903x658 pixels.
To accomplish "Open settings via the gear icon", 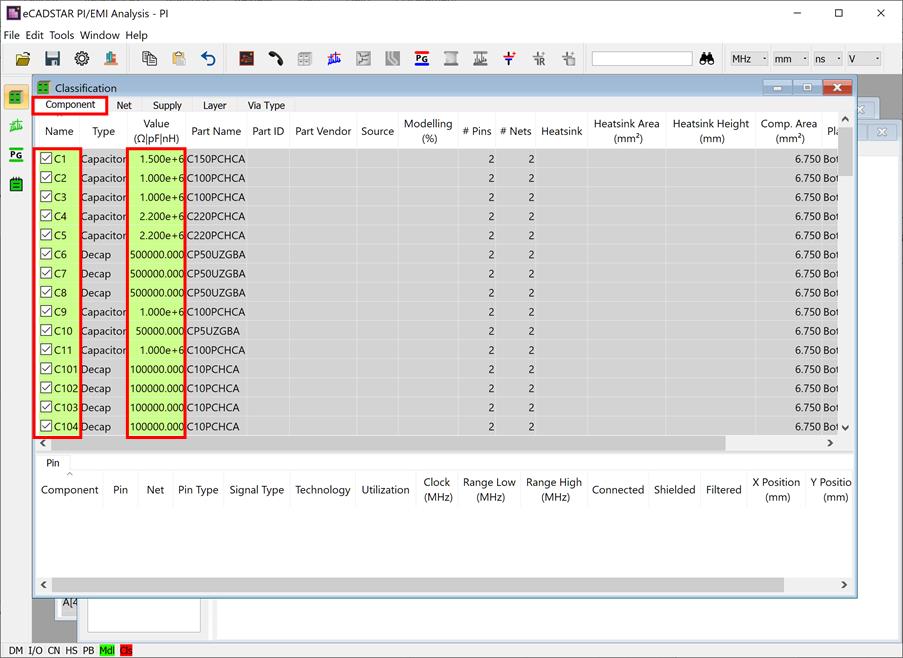I will click(82, 59).
